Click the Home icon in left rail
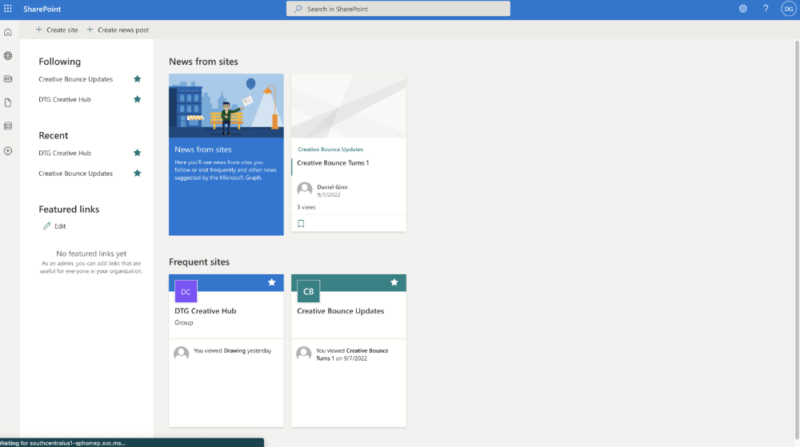 [8, 32]
